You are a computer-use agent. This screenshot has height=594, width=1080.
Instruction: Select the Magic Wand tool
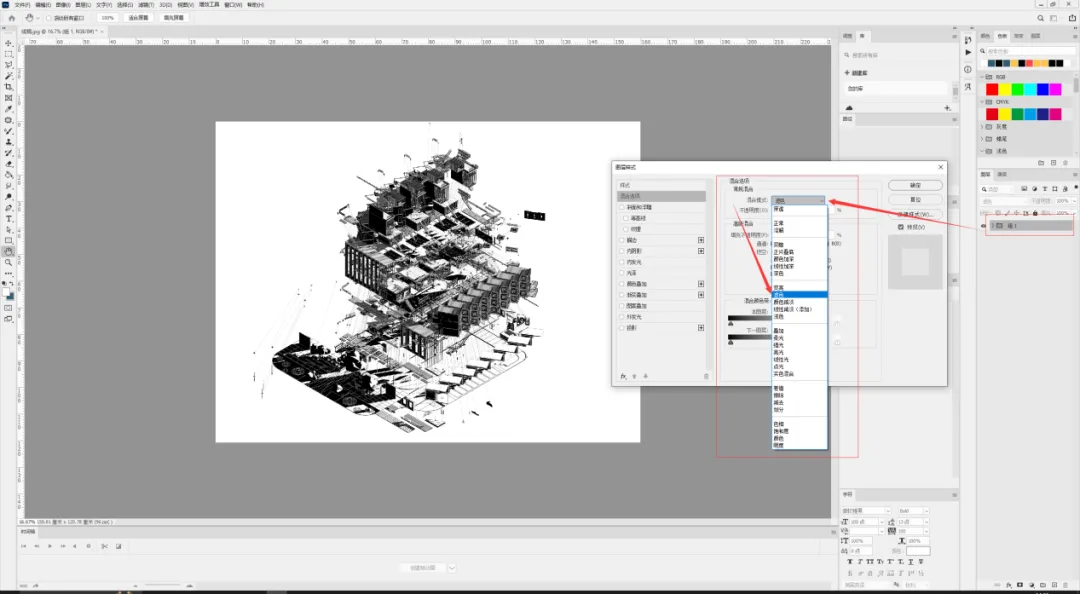click(9, 76)
